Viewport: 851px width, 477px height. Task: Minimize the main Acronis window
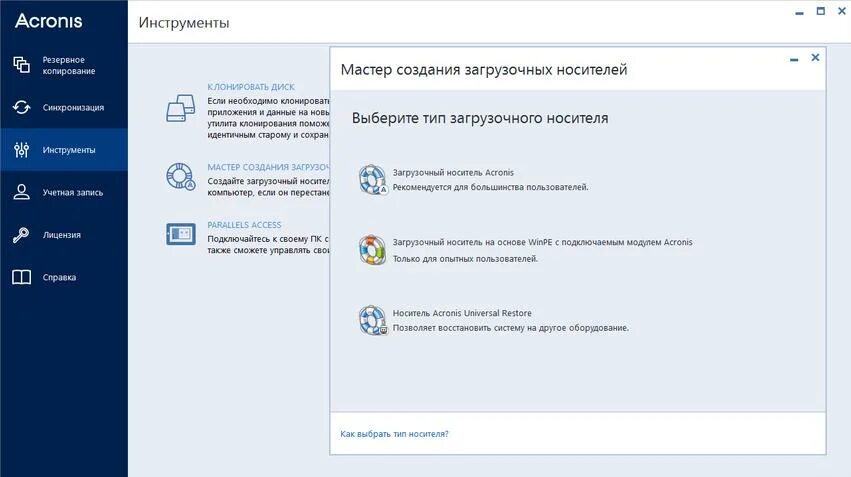click(799, 12)
